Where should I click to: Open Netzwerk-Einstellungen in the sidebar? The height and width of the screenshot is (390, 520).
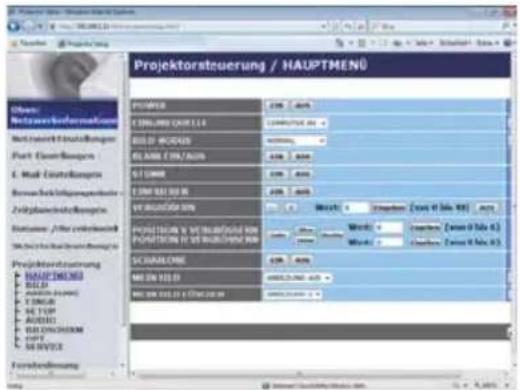pyautogui.click(x=63, y=139)
